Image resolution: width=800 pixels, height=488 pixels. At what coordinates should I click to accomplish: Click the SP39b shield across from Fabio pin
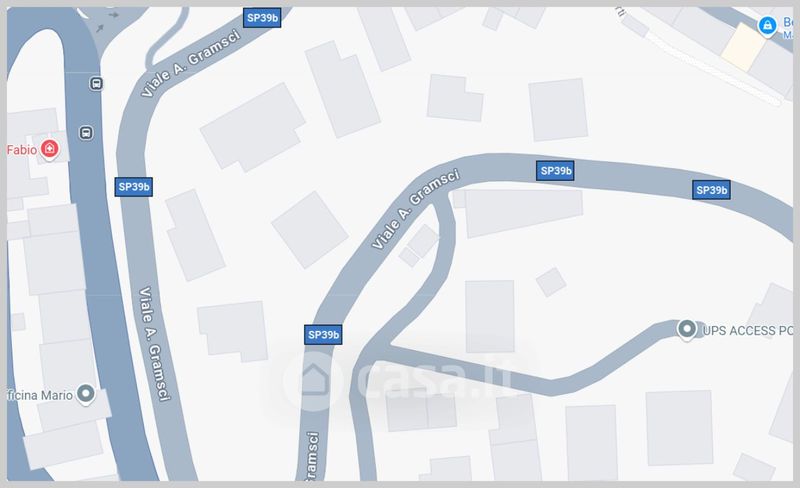(134, 187)
